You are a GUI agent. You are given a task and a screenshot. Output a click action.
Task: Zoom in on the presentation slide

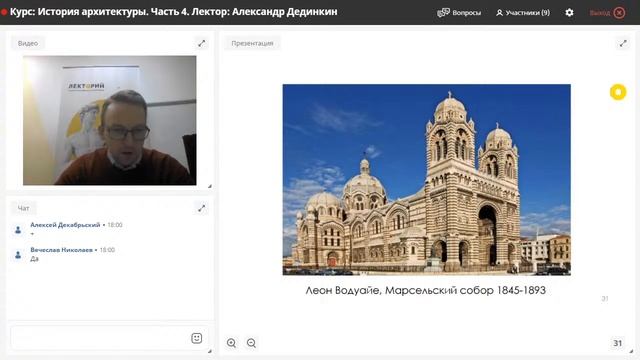click(x=231, y=343)
